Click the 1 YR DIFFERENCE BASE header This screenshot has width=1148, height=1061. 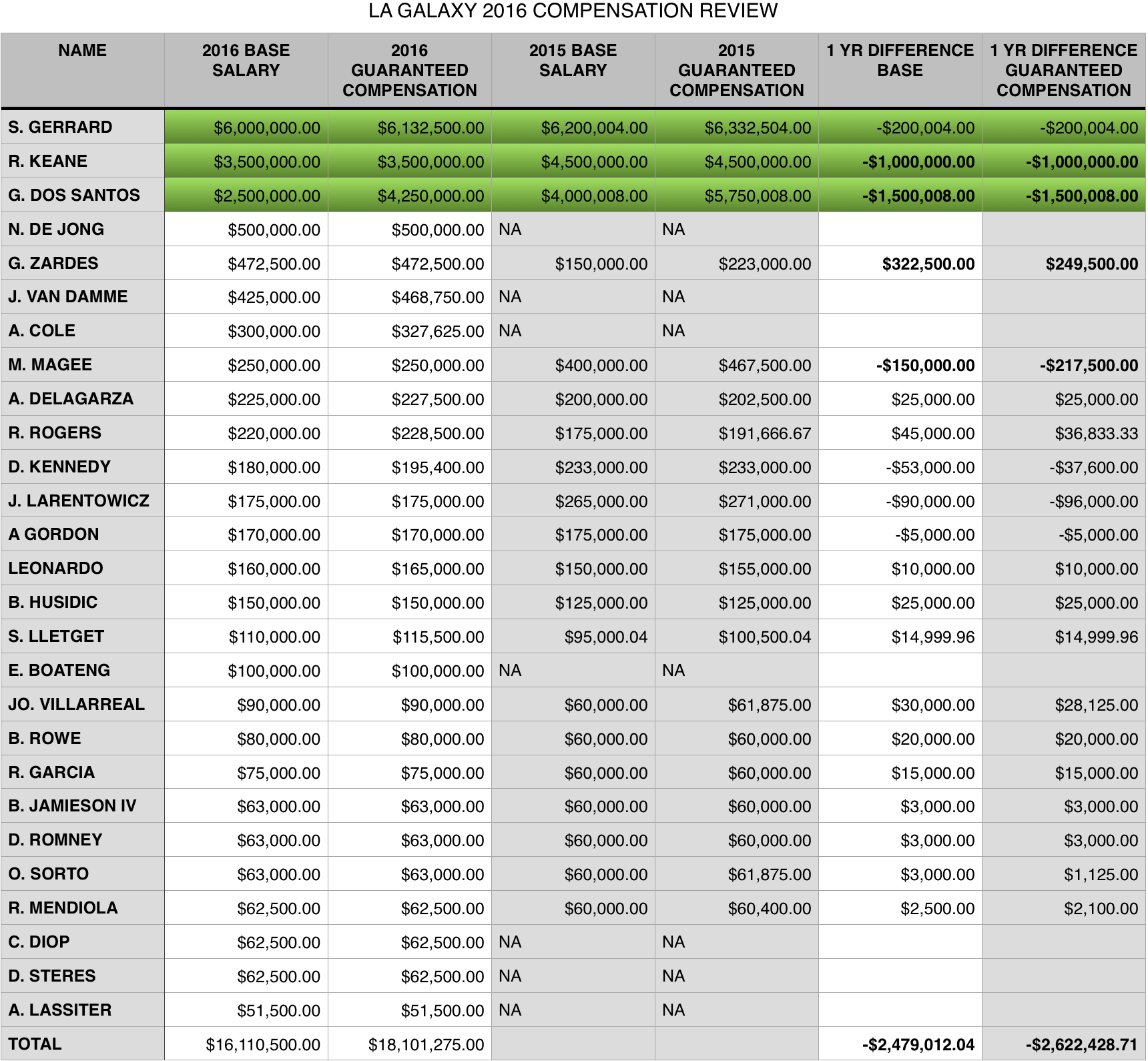pyautogui.click(x=900, y=70)
